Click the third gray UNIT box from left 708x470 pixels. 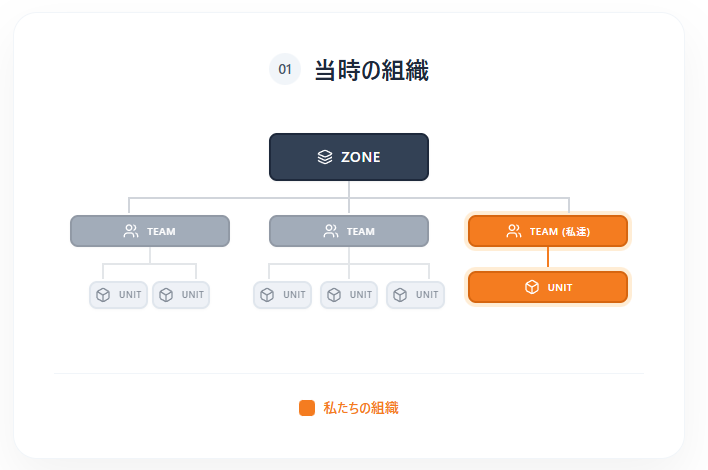coord(283,295)
